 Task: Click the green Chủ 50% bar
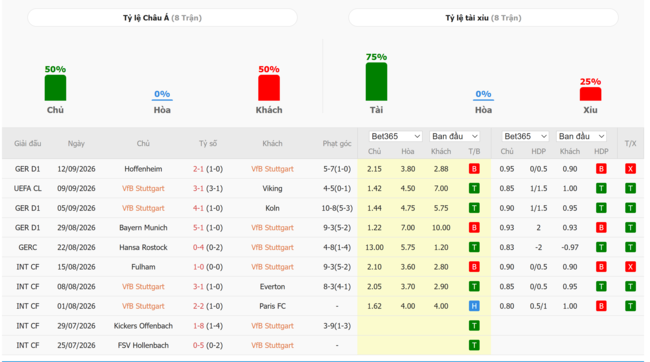point(55,87)
